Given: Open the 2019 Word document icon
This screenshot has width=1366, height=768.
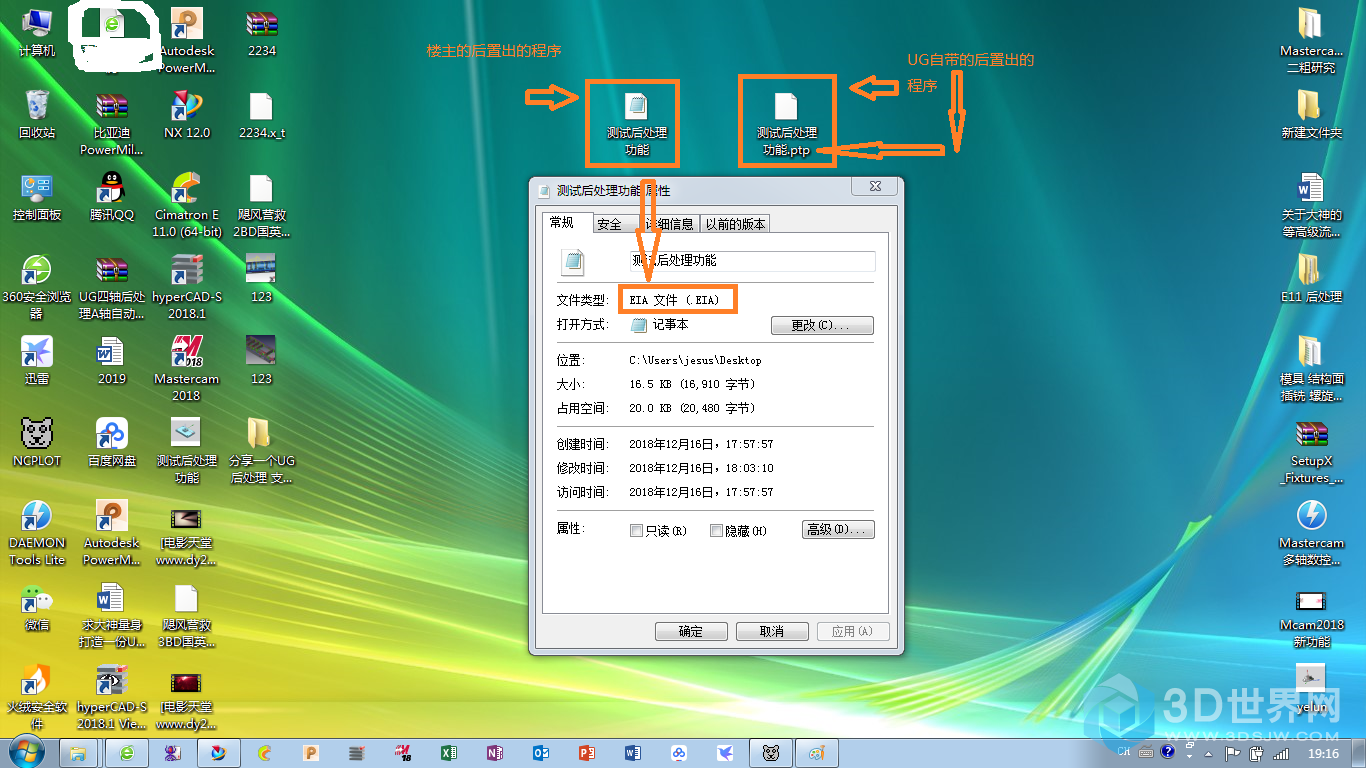Looking at the screenshot, I should [x=112, y=361].
